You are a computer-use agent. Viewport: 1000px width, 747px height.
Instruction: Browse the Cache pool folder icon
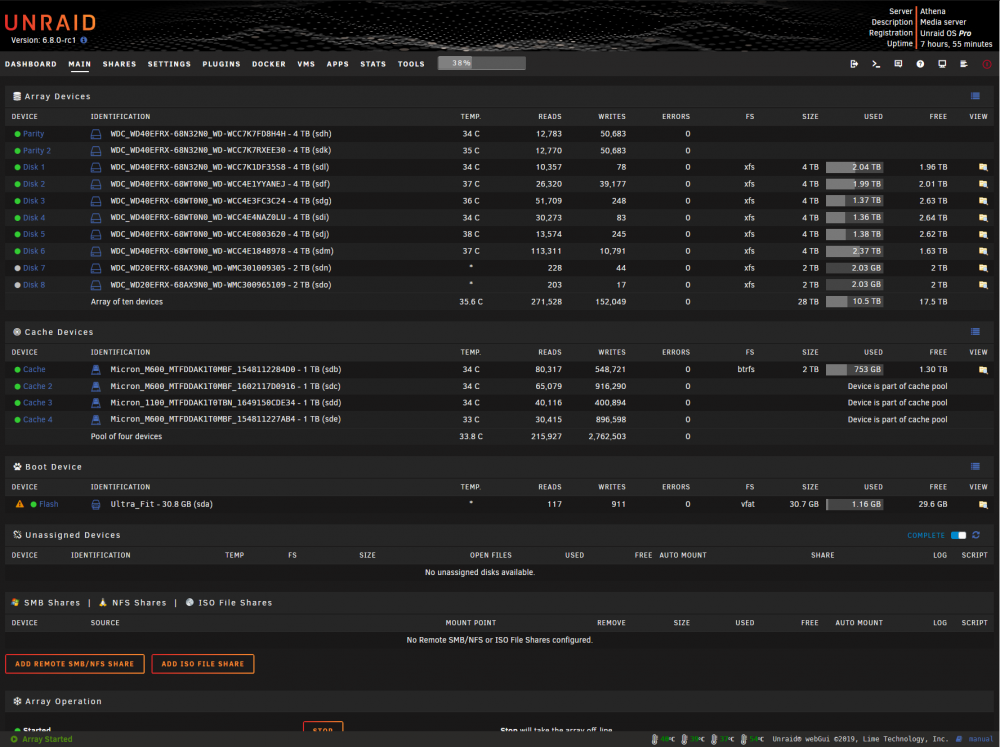(x=983, y=369)
